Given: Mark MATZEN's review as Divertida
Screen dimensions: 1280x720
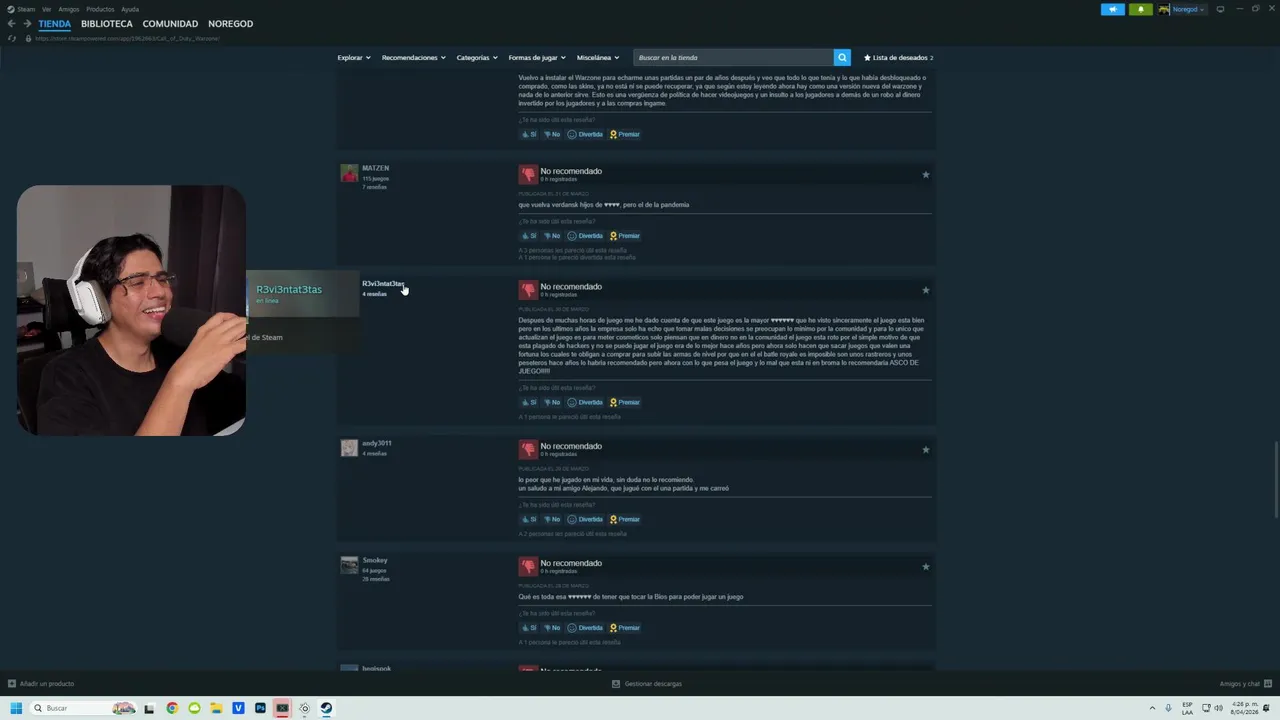Looking at the screenshot, I should [x=585, y=236].
